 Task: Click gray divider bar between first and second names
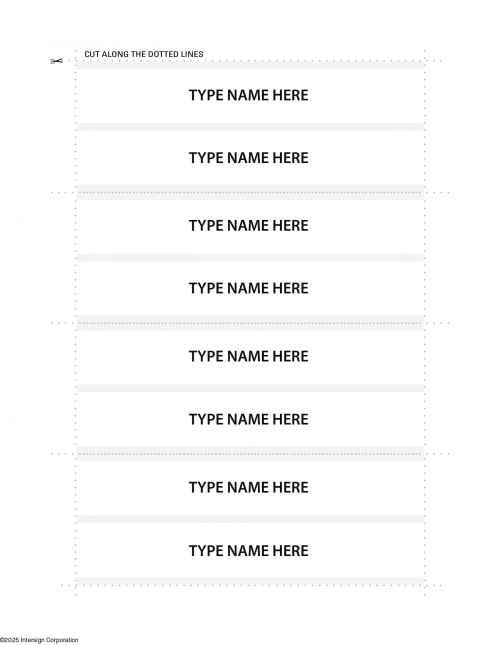(x=250, y=127)
